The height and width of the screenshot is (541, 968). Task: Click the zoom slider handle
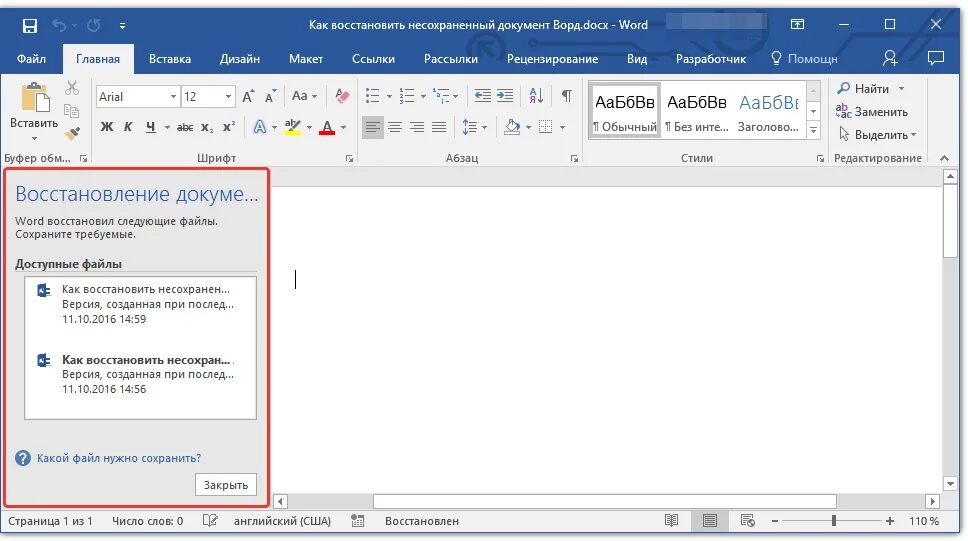tap(833, 521)
